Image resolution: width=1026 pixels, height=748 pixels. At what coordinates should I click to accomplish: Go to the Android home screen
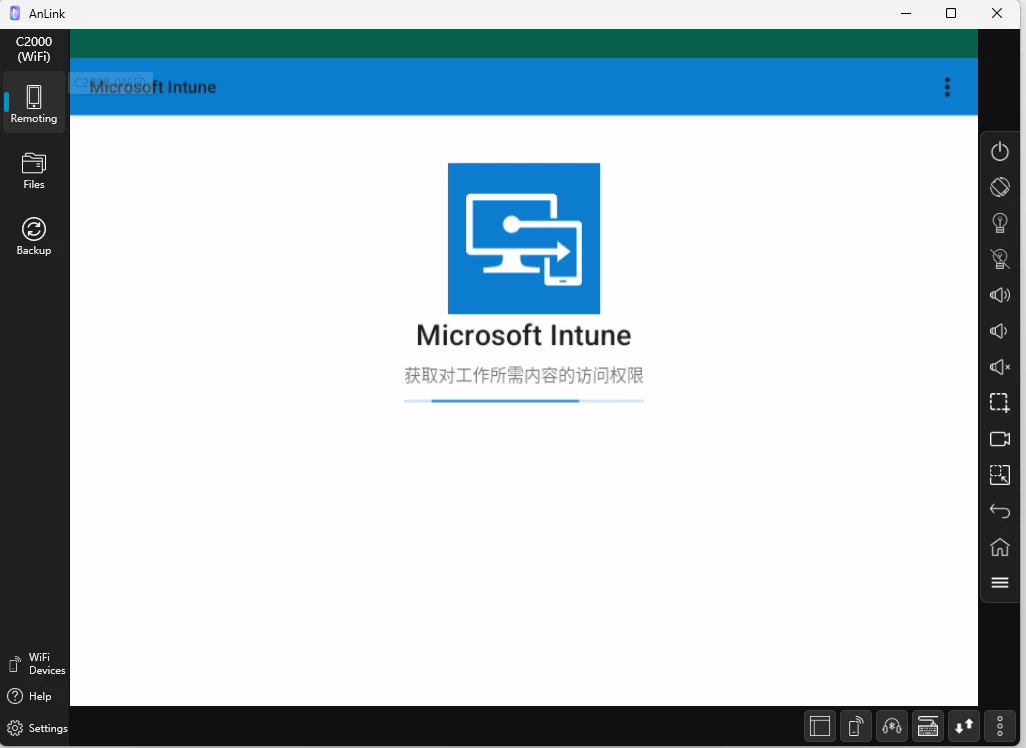(x=999, y=546)
